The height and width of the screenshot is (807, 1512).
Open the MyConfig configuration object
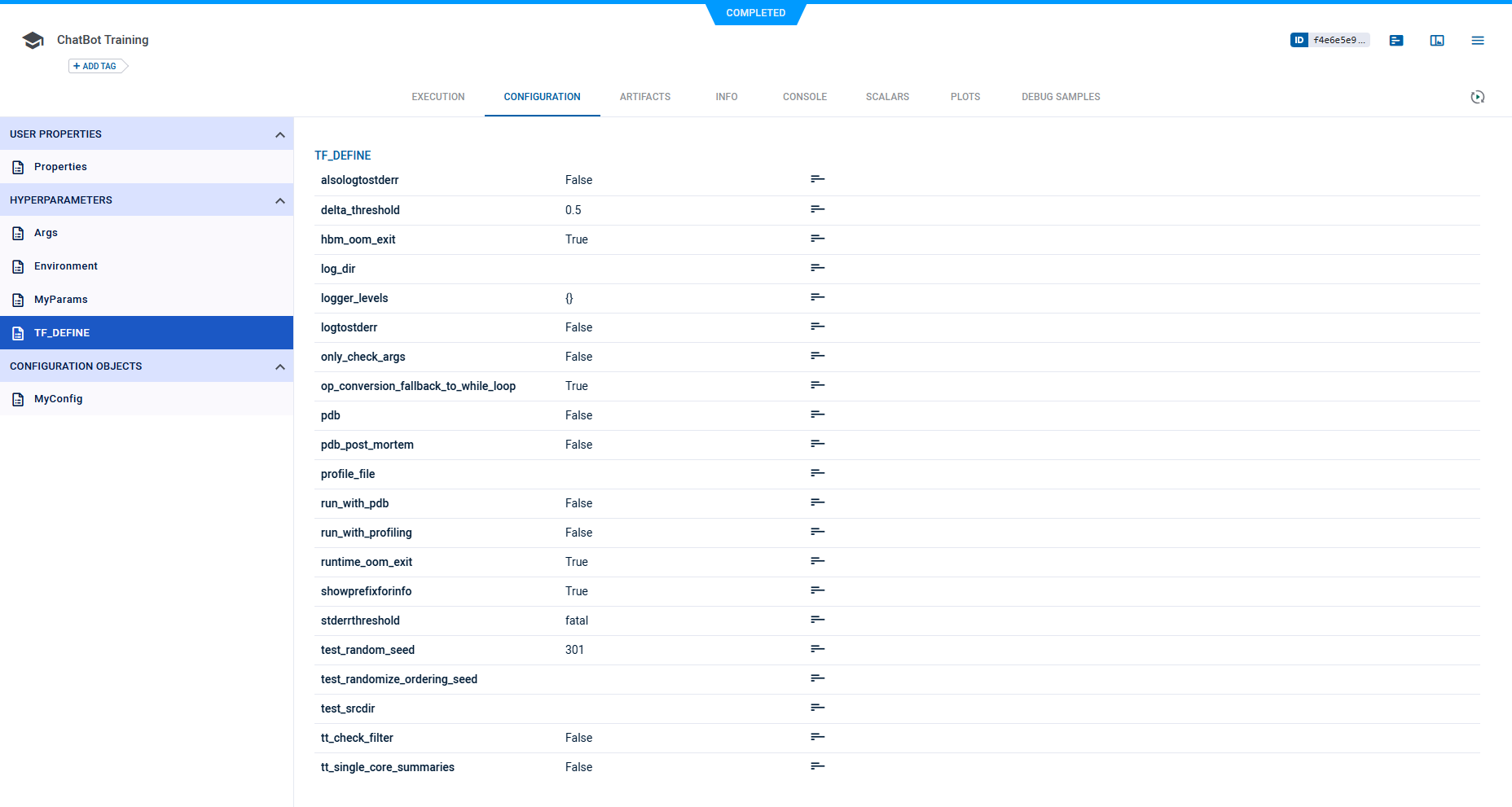point(58,399)
